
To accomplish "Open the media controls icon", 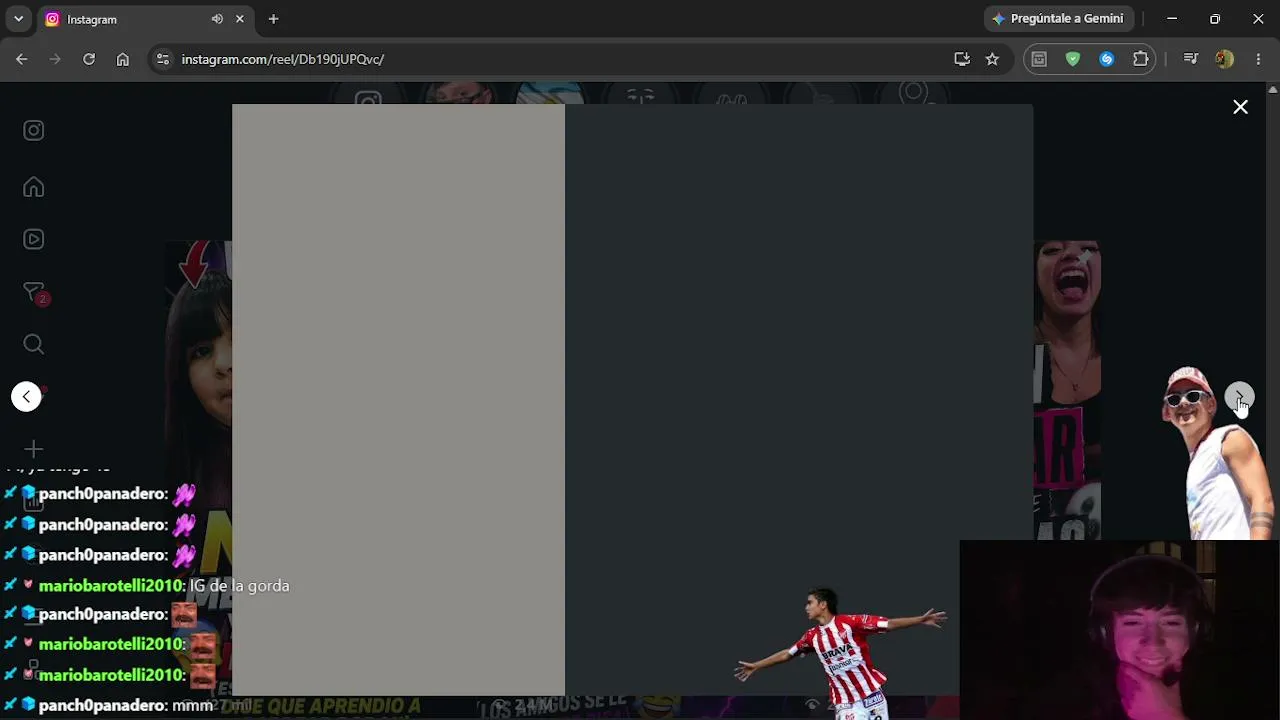I will pos(1190,59).
